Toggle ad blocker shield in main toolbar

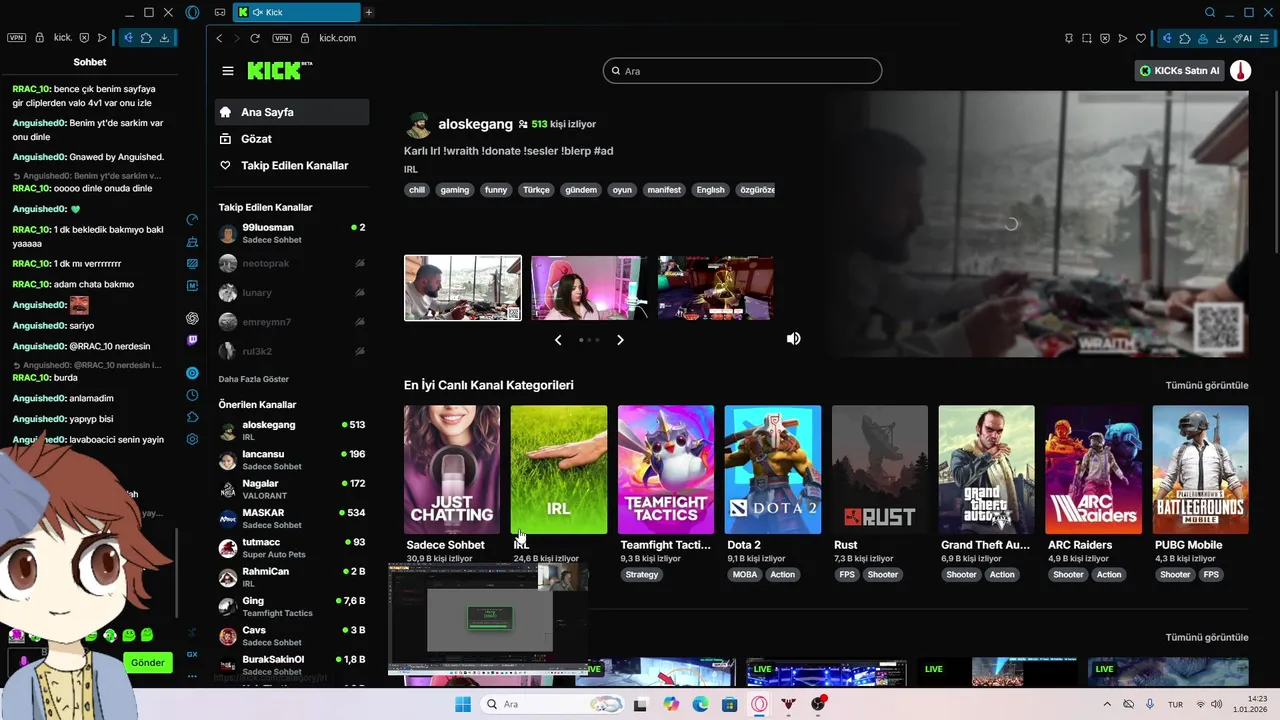click(1104, 38)
